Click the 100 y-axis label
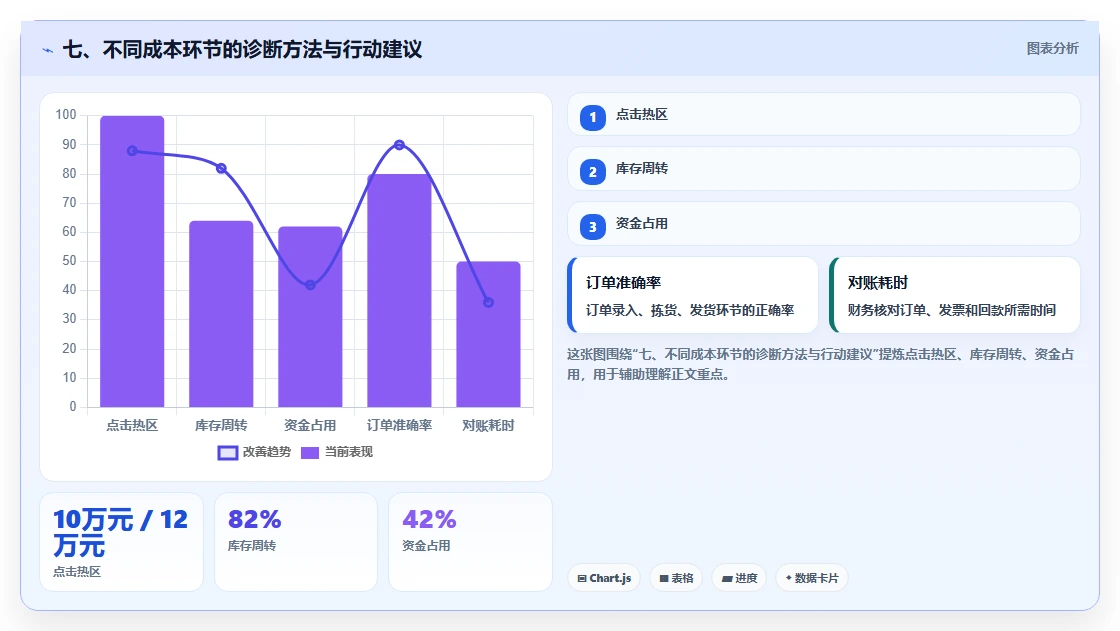 point(66,115)
